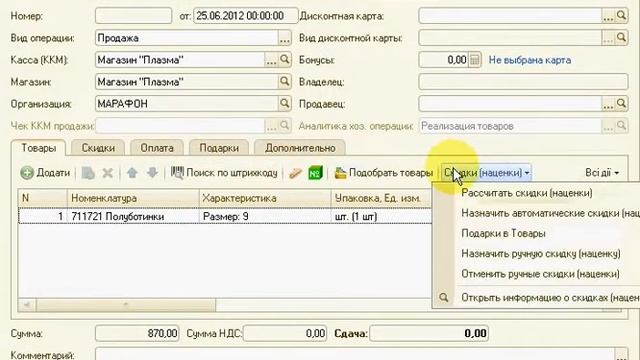Click the Не выбрана карта link
Image resolution: width=640 pixels, height=360 pixels.
click(530, 60)
